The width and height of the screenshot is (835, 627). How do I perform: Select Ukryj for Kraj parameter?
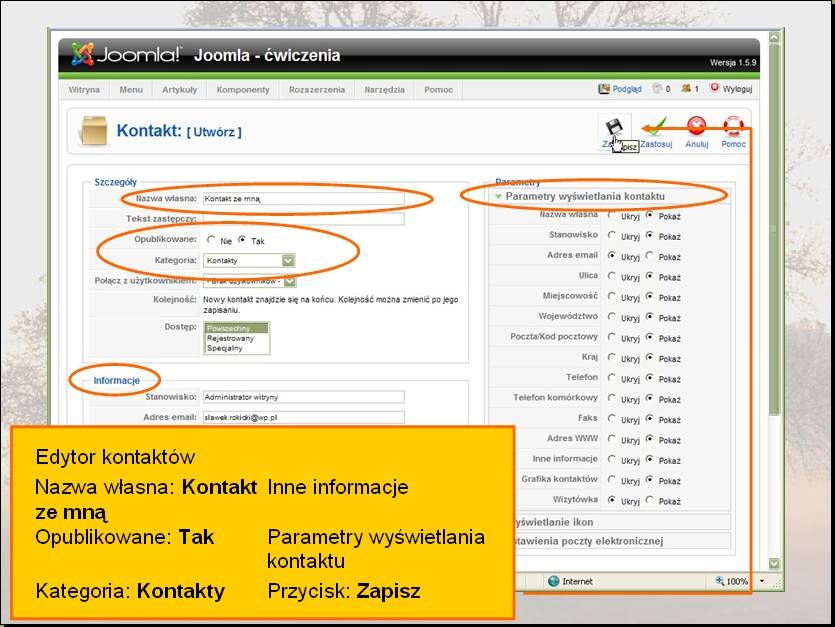click(611, 357)
